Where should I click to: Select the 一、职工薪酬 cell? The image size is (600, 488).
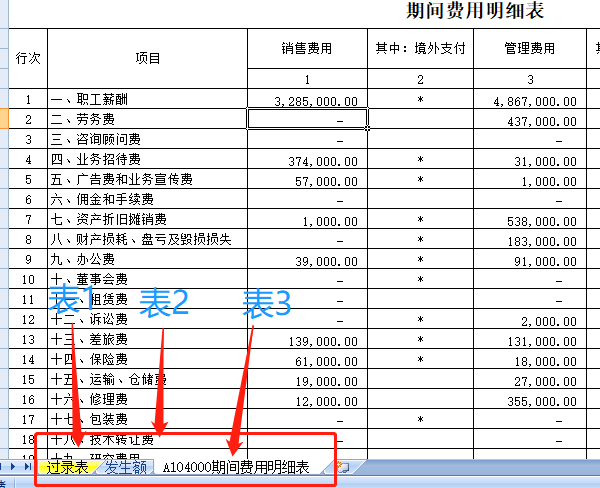pyautogui.click(x=147, y=99)
